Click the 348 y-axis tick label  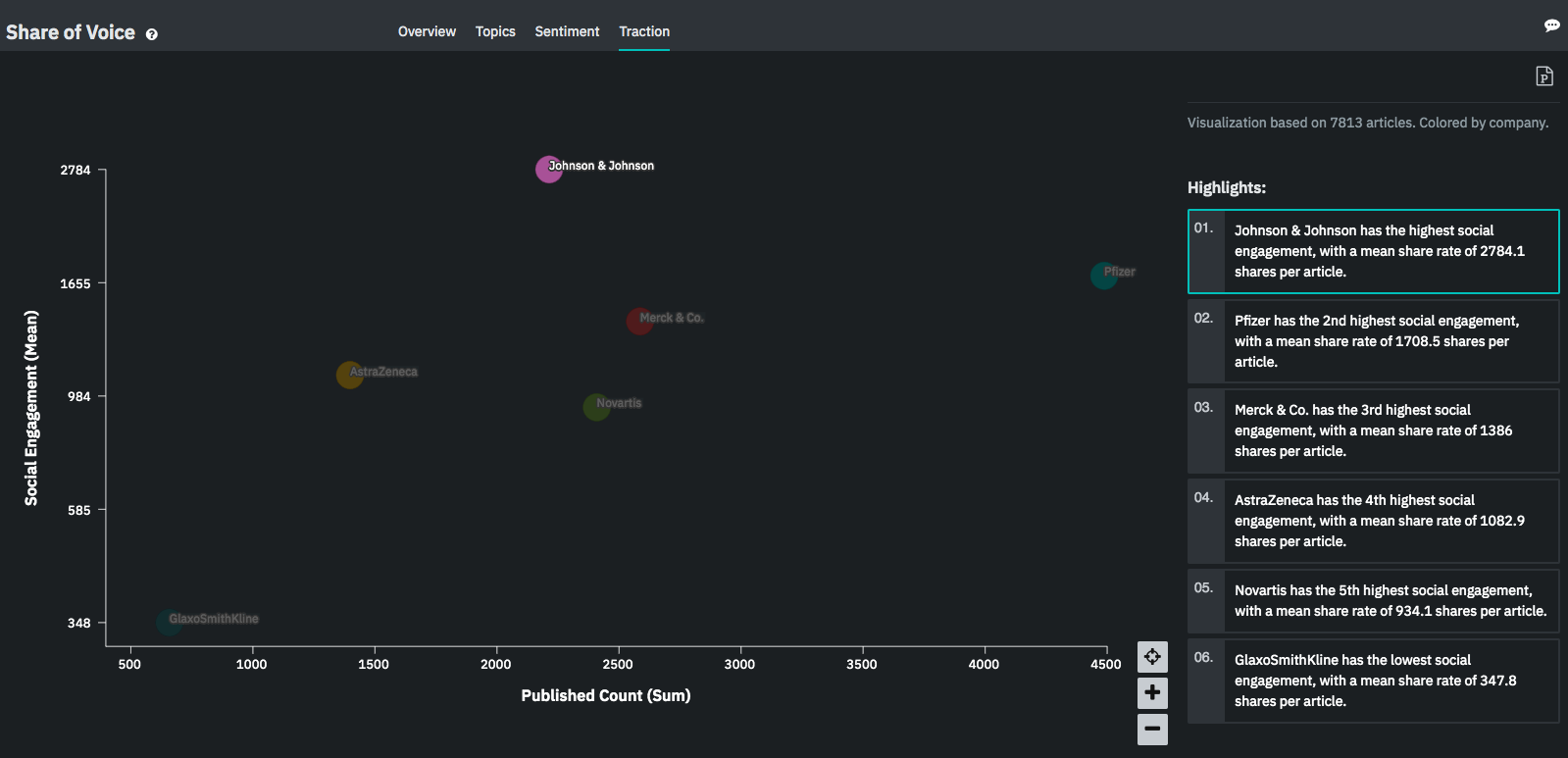pyautogui.click(x=78, y=623)
